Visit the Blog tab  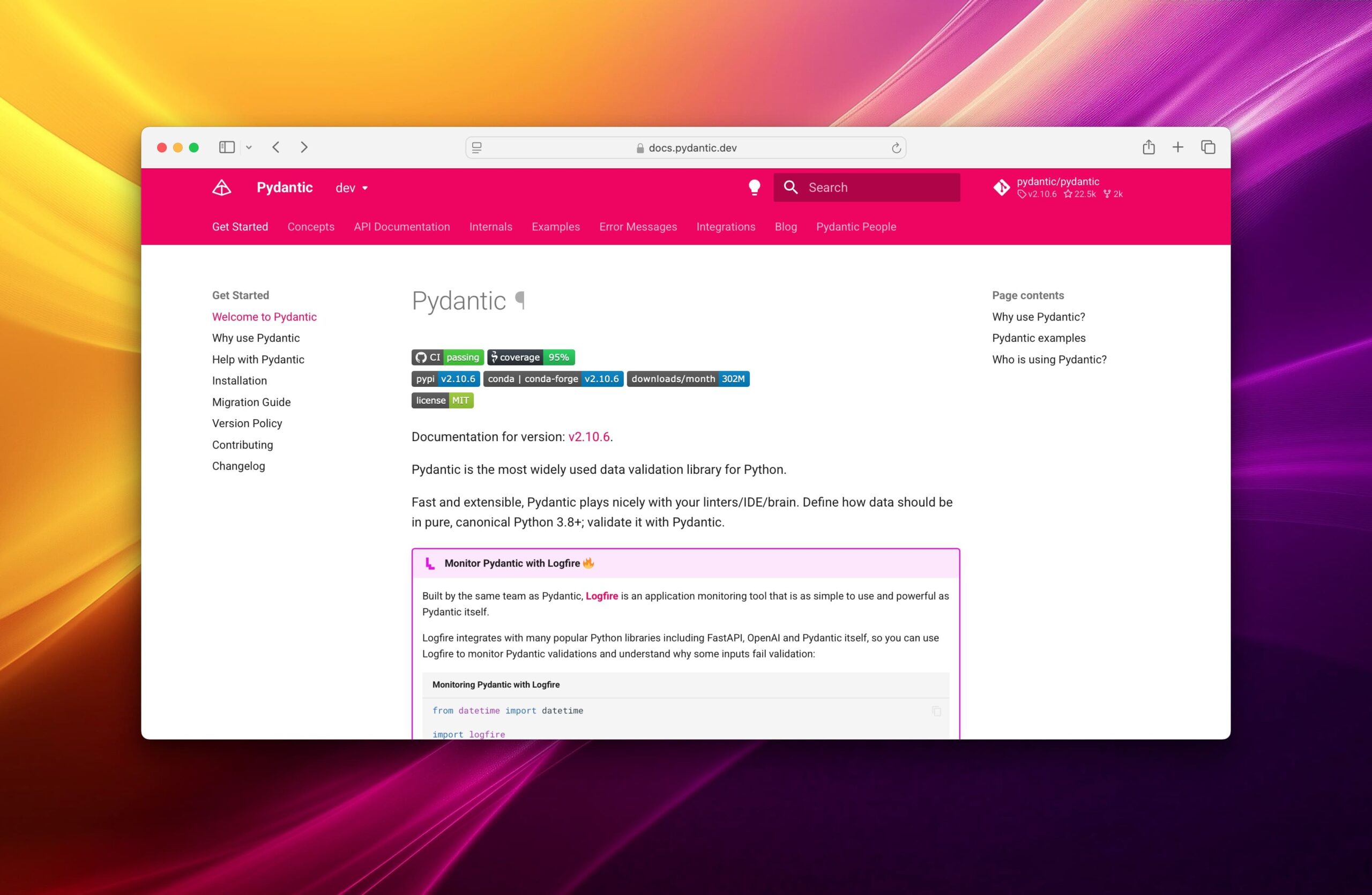786,227
